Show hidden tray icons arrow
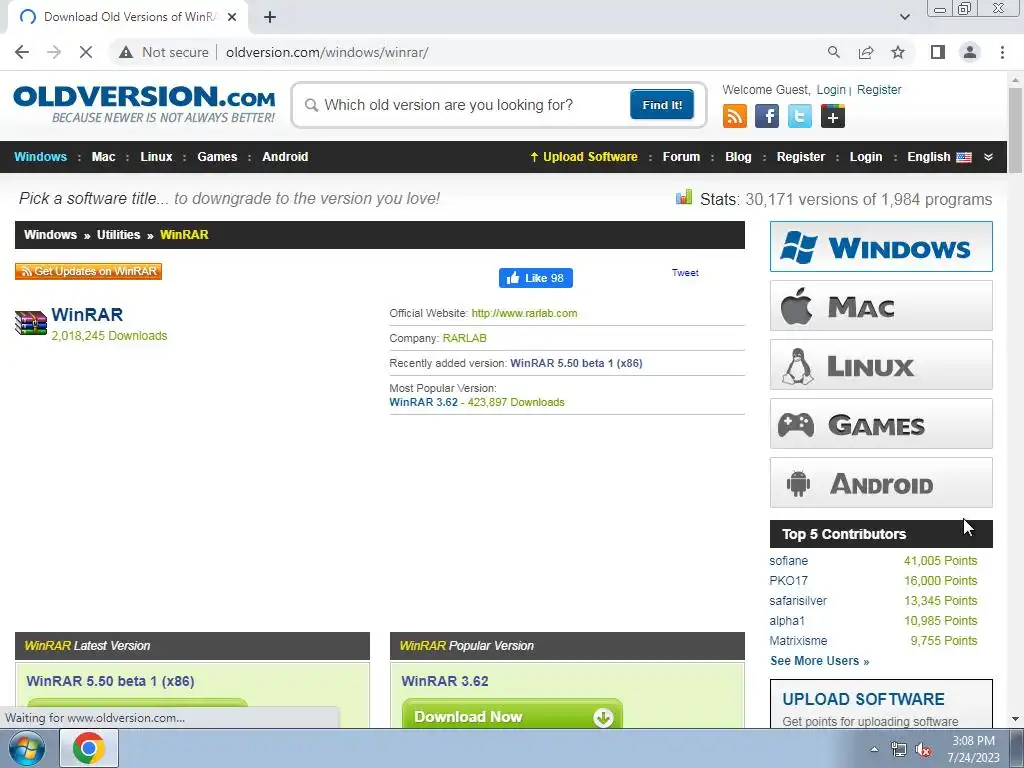This screenshot has height=768, width=1024. (874, 750)
